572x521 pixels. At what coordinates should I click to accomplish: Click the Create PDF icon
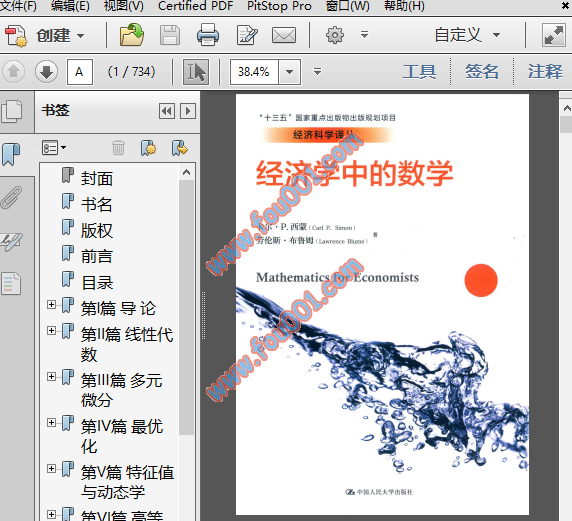pyautogui.click(x=16, y=35)
